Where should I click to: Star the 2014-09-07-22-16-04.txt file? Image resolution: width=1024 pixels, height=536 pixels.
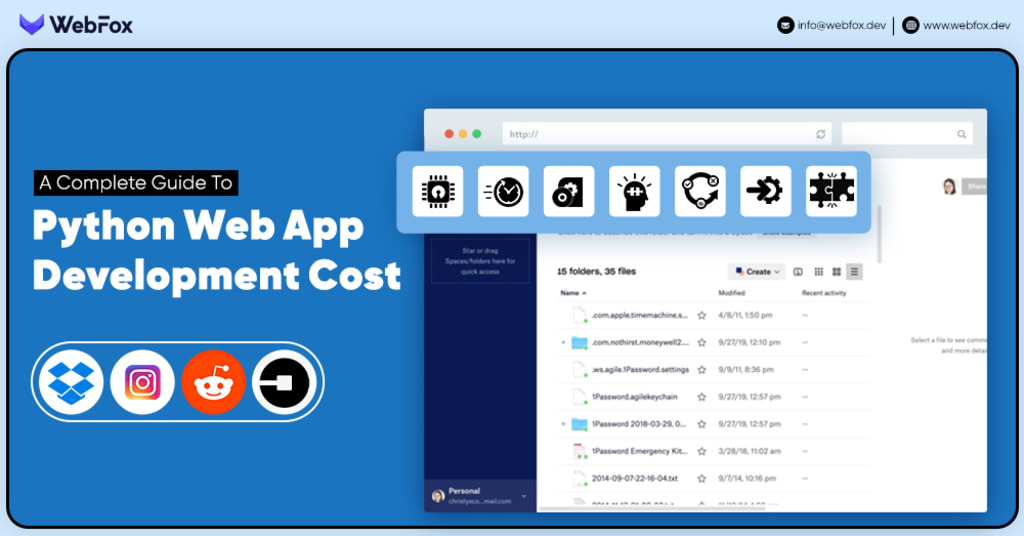pyautogui.click(x=701, y=479)
